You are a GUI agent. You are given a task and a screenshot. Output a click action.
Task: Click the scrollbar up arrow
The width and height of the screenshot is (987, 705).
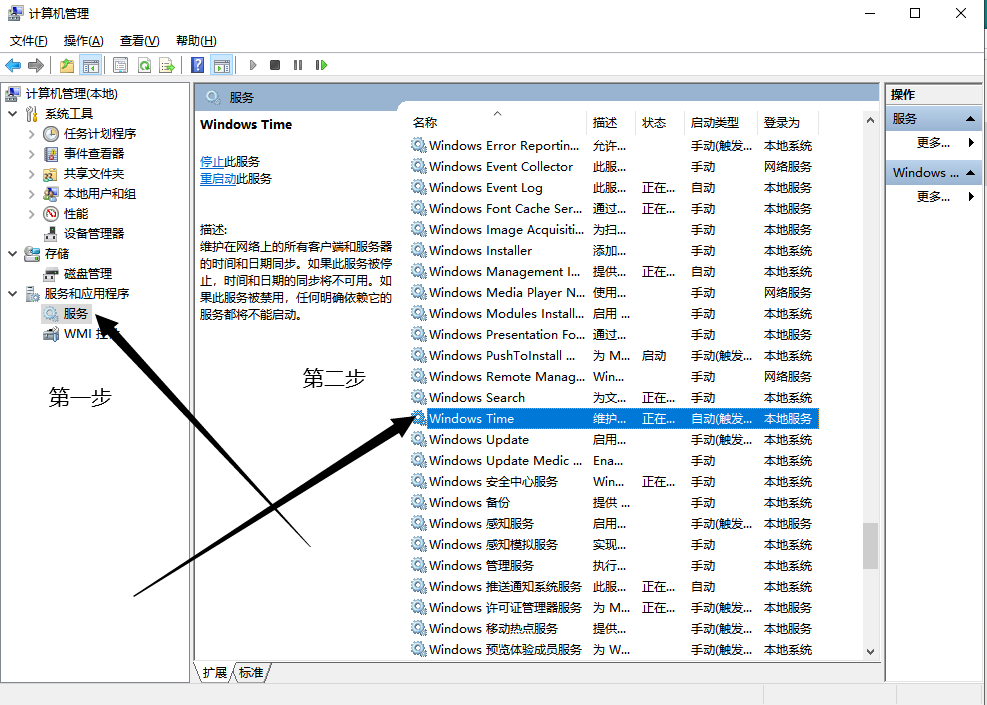click(870, 120)
